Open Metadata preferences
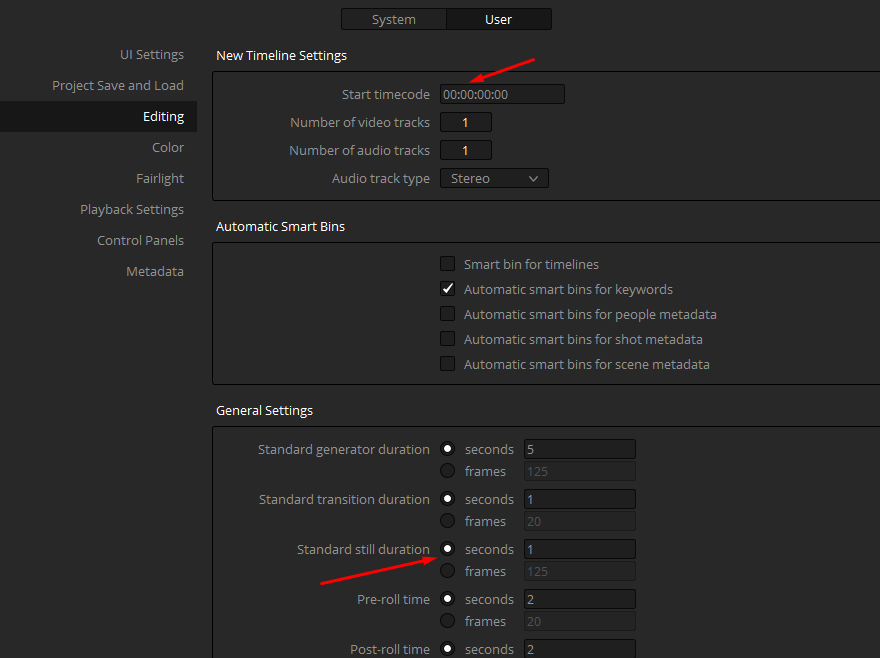 (x=155, y=271)
